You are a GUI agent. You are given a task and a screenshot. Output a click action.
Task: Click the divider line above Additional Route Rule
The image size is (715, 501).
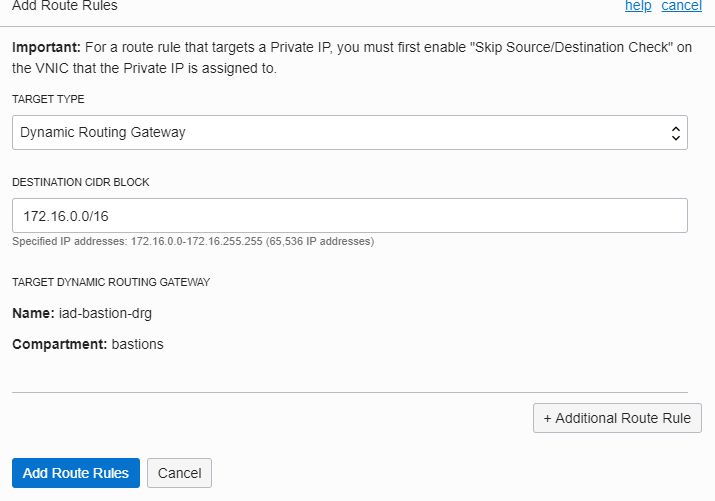point(350,392)
